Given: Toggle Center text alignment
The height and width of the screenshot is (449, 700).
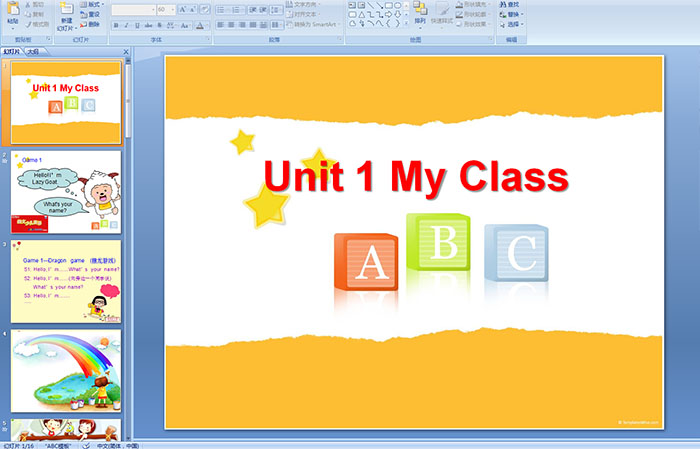Looking at the screenshot, I should pos(231,25).
